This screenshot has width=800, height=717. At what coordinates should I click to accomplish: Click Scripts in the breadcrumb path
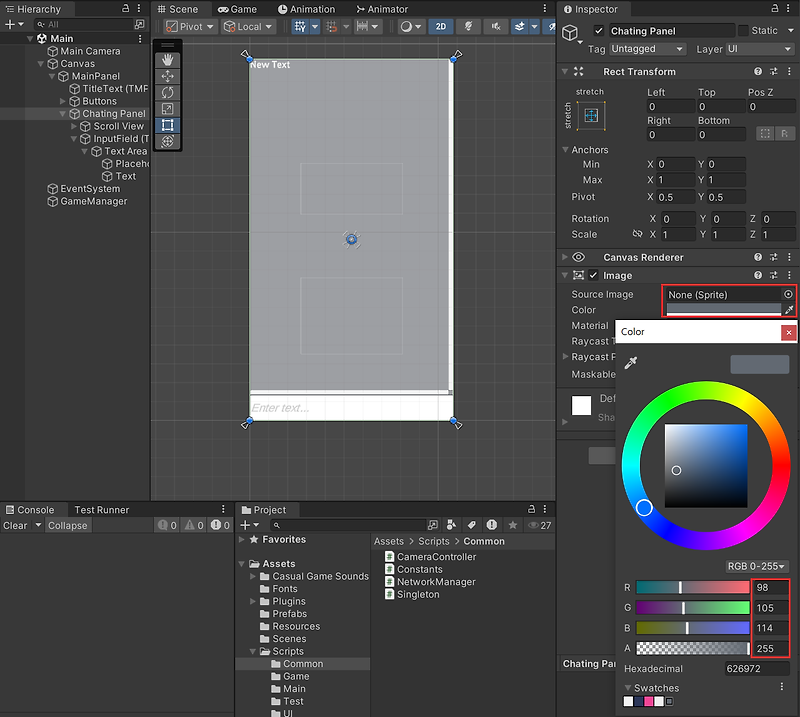point(434,541)
